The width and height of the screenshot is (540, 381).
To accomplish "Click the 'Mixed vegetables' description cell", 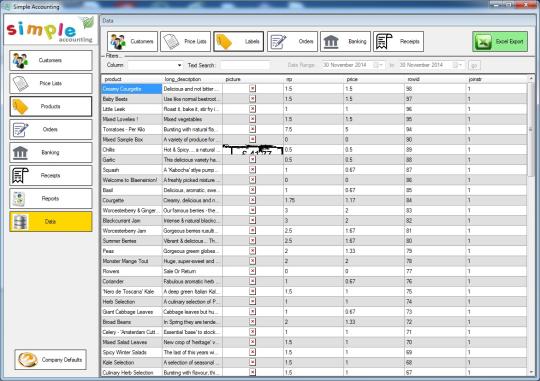I will [192, 119].
